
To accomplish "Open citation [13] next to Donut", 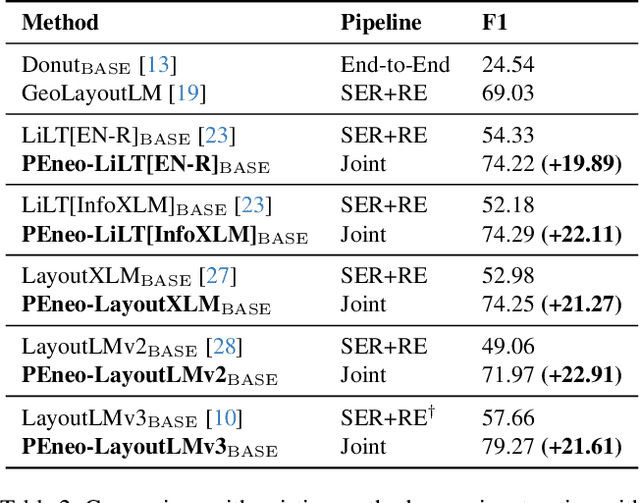I will click(158, 66).
